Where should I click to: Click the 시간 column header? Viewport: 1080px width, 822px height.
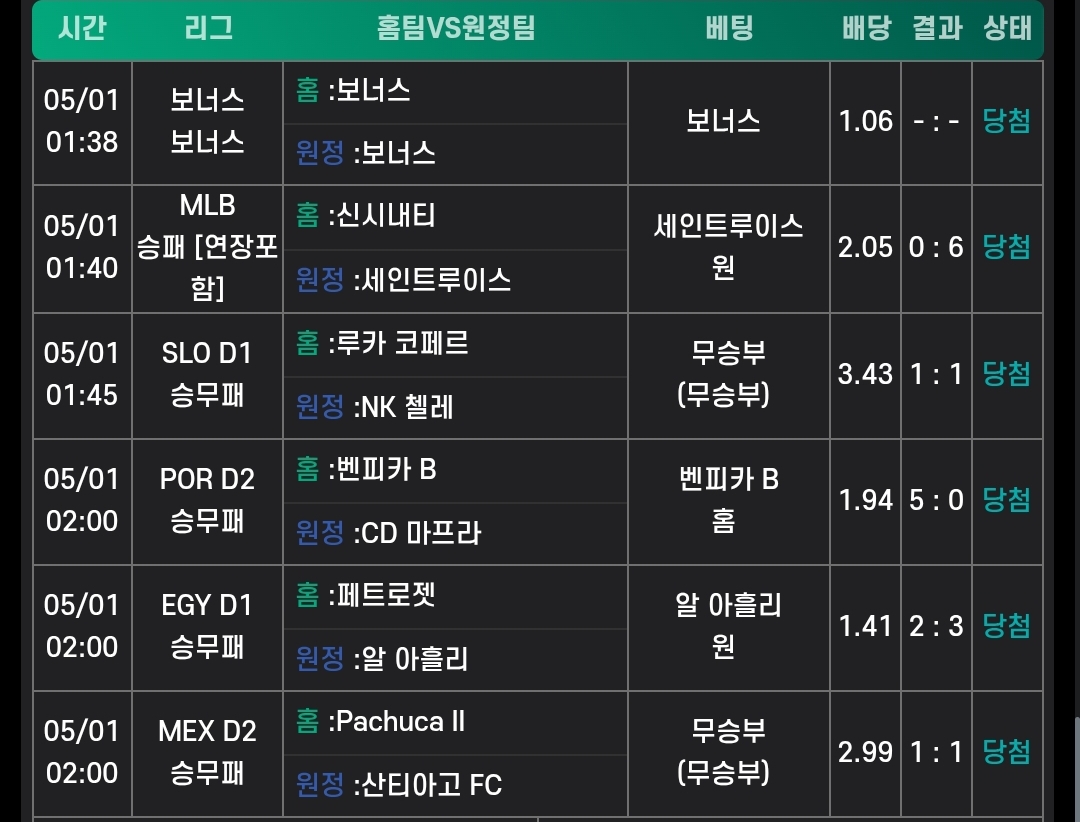(82, 28)
